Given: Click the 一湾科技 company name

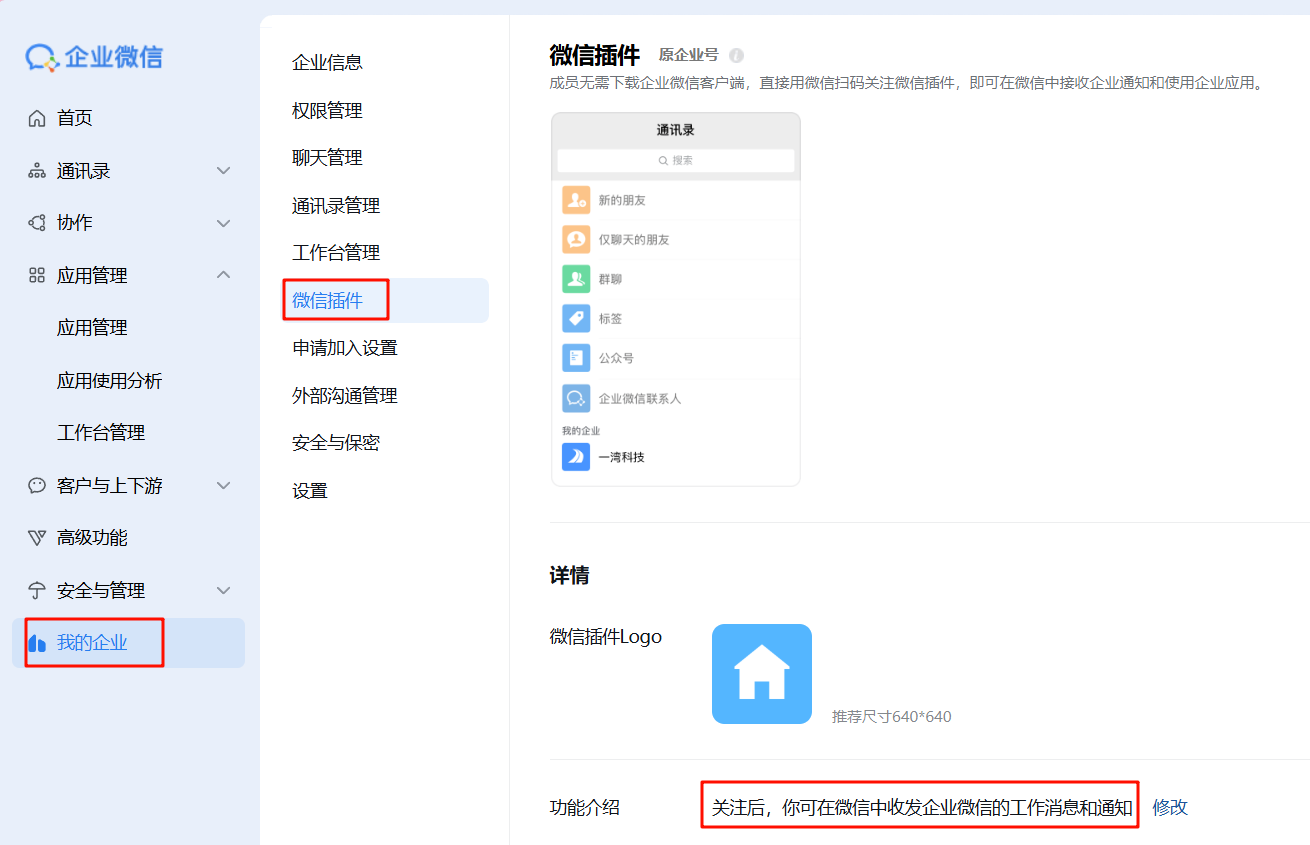Looking at the screenshot, I should click(x=621, y=457).
